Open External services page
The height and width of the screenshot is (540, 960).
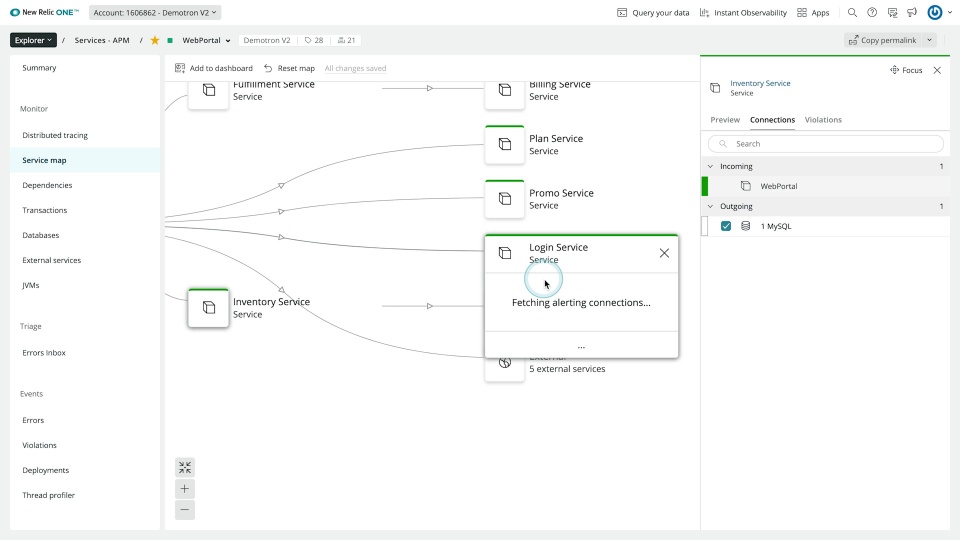51,261
